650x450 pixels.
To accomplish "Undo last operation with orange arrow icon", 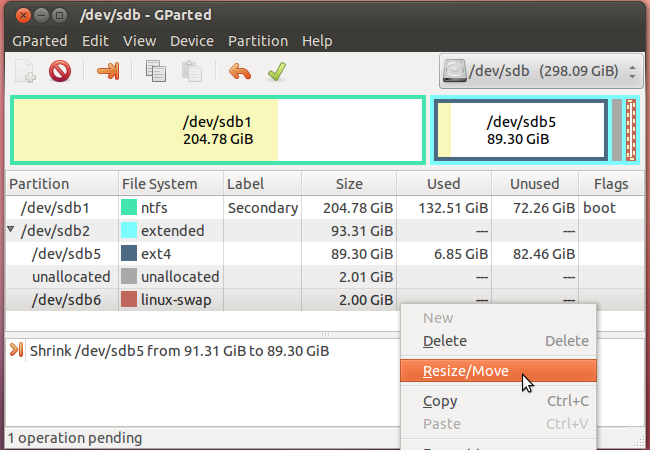I will pos(240,71).
